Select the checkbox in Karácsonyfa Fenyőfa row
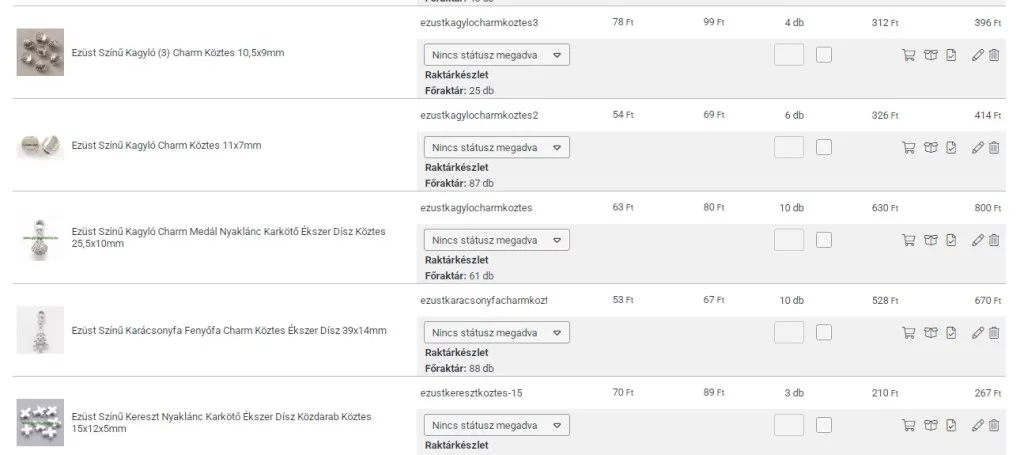Image resolution: width=1024 pixels, height=455 pixels. [x=824, y=332]
